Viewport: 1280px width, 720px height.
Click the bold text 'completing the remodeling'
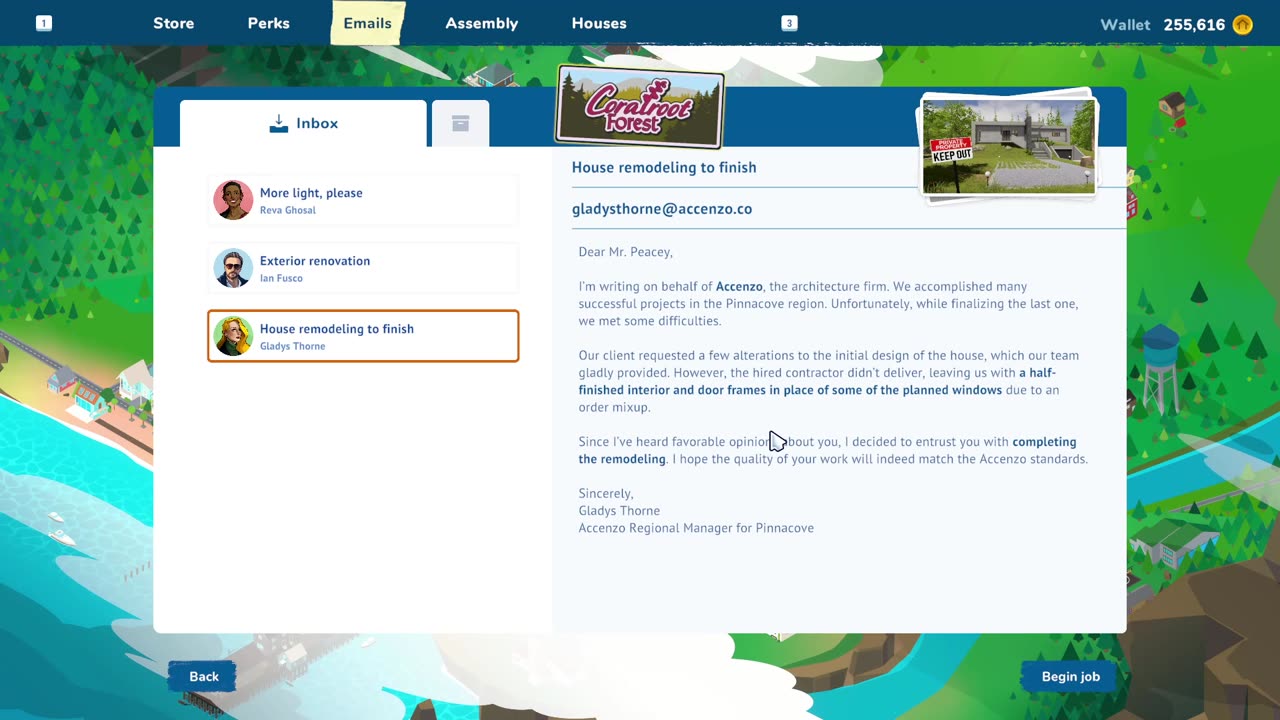click(827, 450)
